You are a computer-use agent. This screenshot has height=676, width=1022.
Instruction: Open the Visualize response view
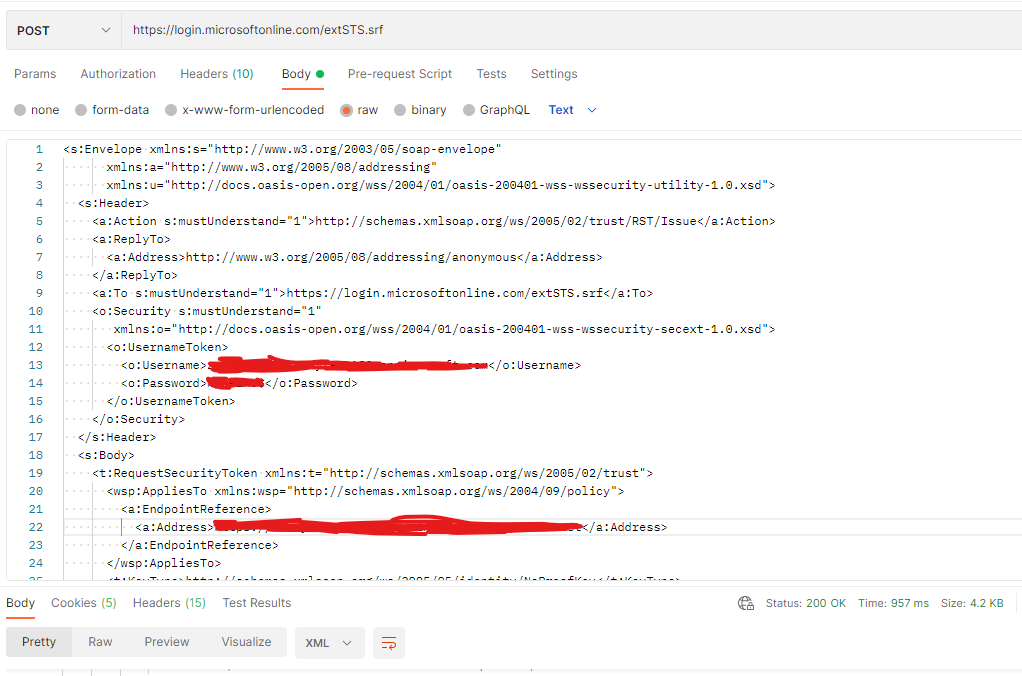point(246,642)
